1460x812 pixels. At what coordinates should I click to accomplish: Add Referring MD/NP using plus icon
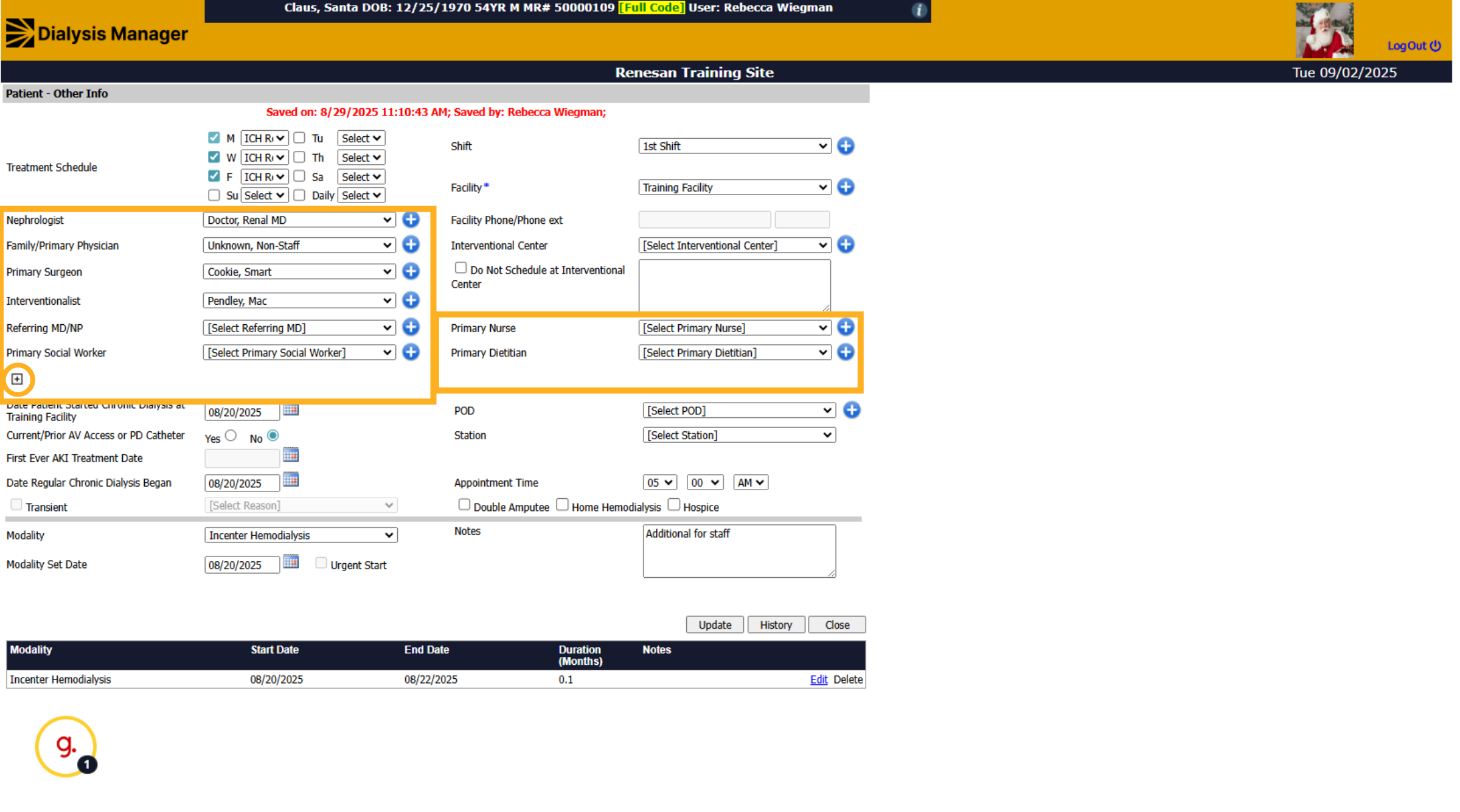point(411,327)
